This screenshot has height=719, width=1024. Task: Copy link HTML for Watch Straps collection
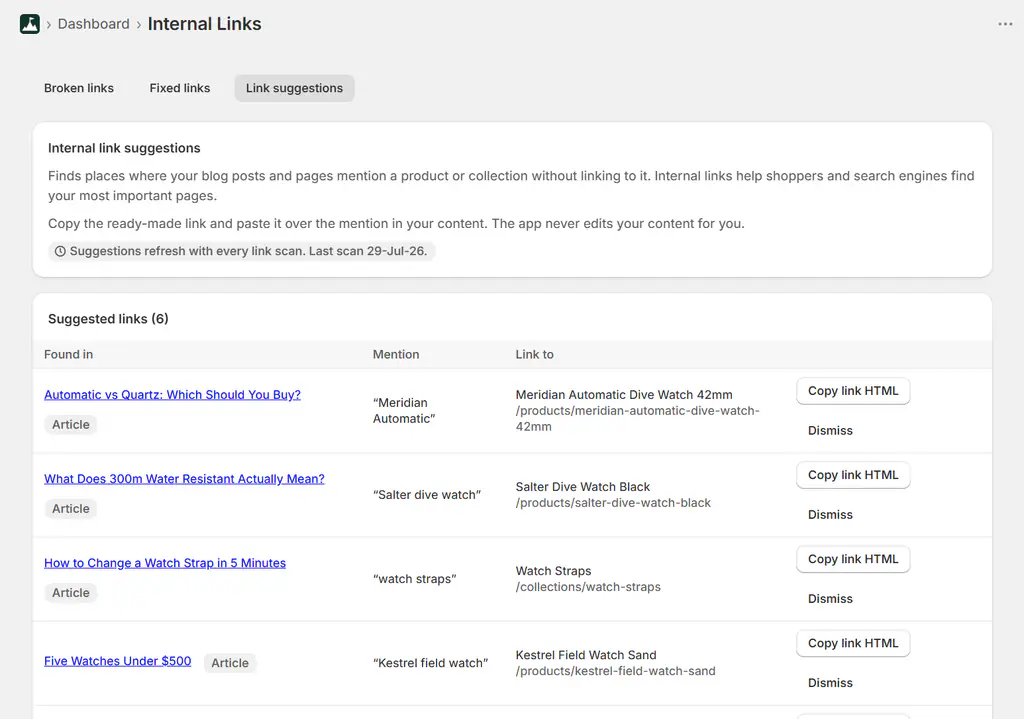coord(853,560)
